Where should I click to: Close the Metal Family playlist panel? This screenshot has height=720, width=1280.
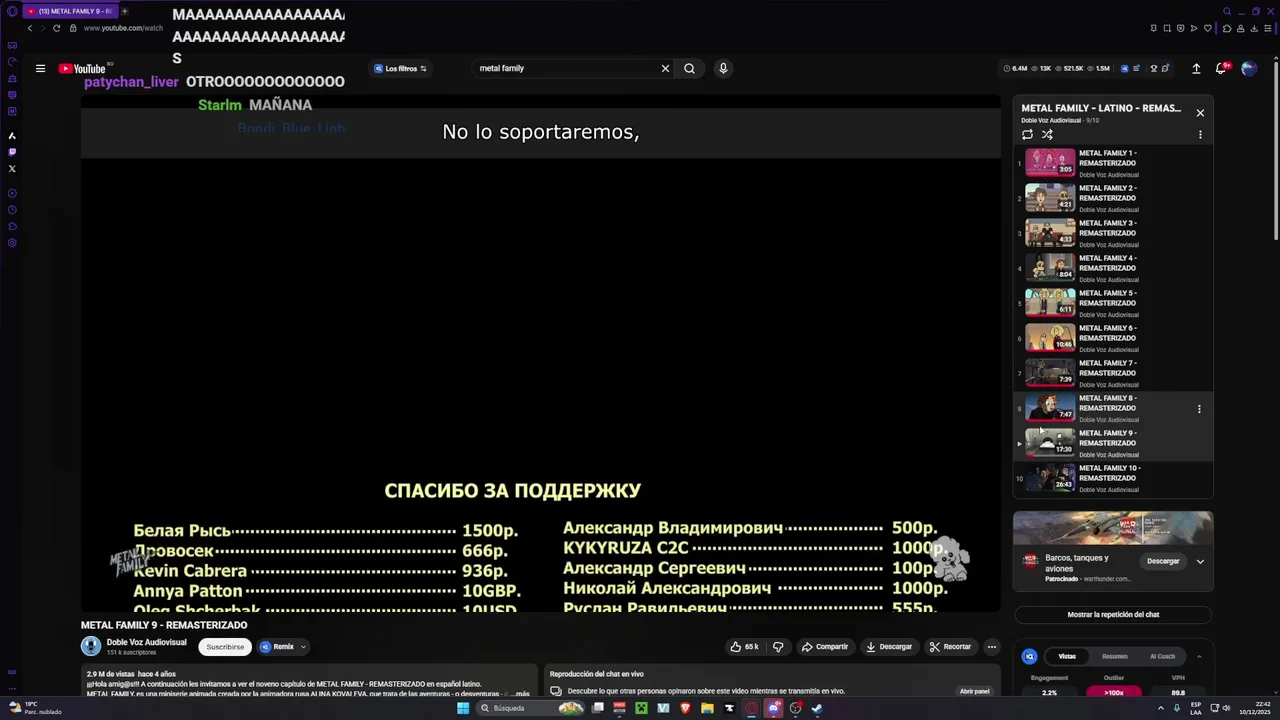(1200, 112)
